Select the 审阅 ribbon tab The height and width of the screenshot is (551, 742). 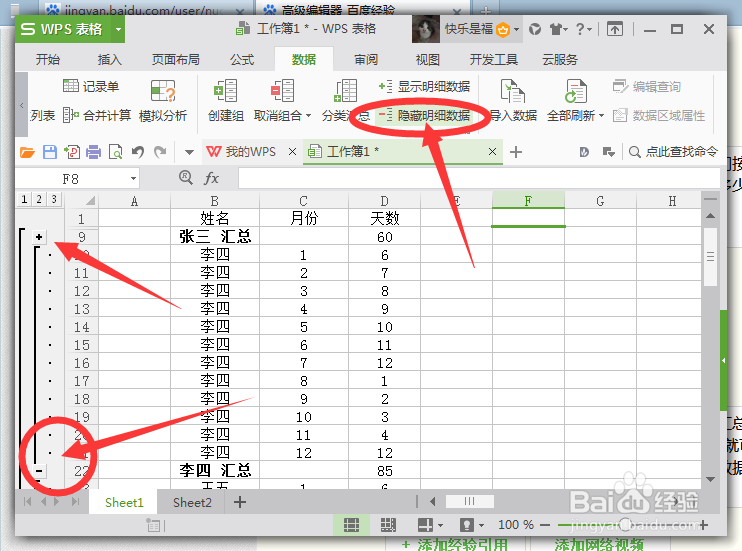366,60
